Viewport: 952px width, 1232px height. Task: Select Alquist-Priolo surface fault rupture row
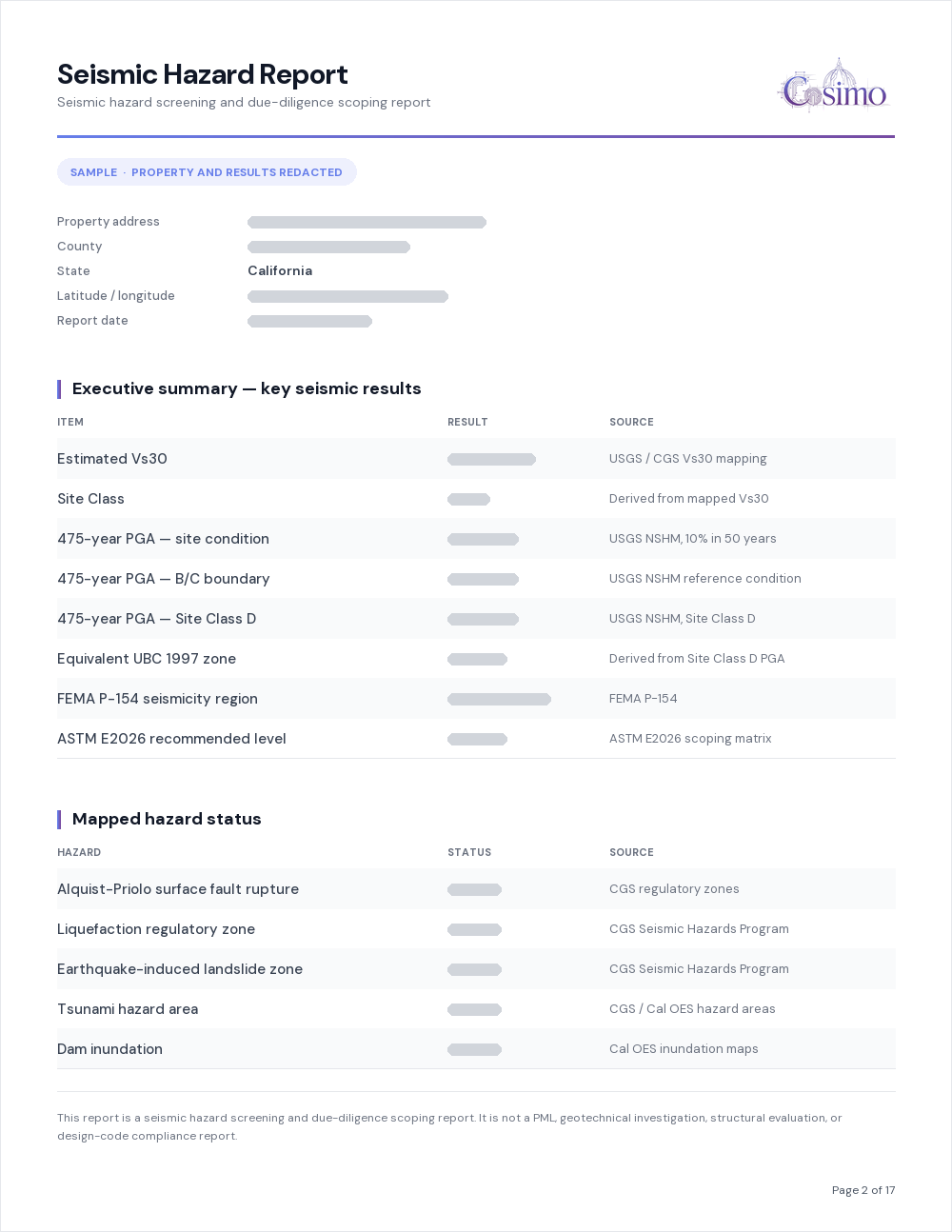[476, 889]
